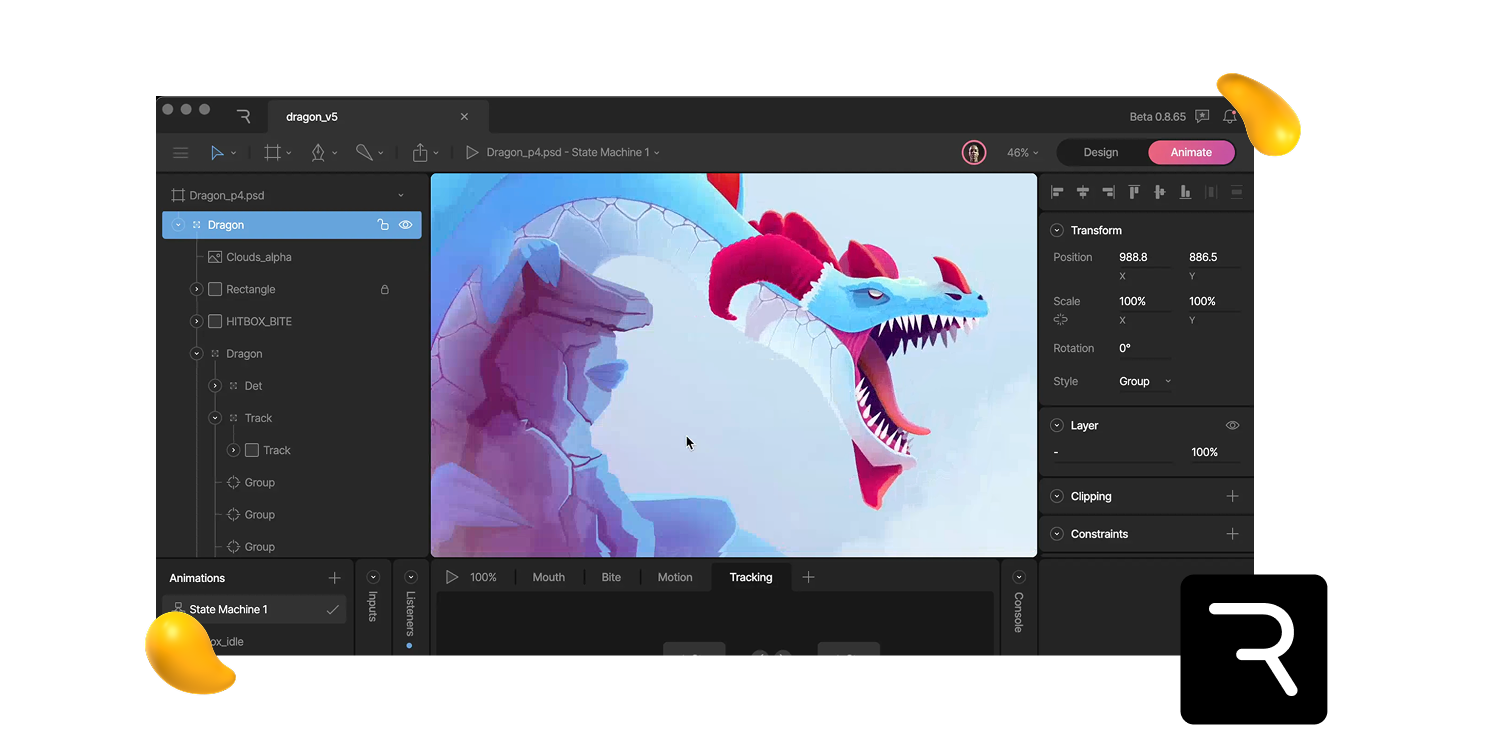The width and height of the screenshot is (1500, 750).
Task: Click the Export share icon
Action: point(420,153)
